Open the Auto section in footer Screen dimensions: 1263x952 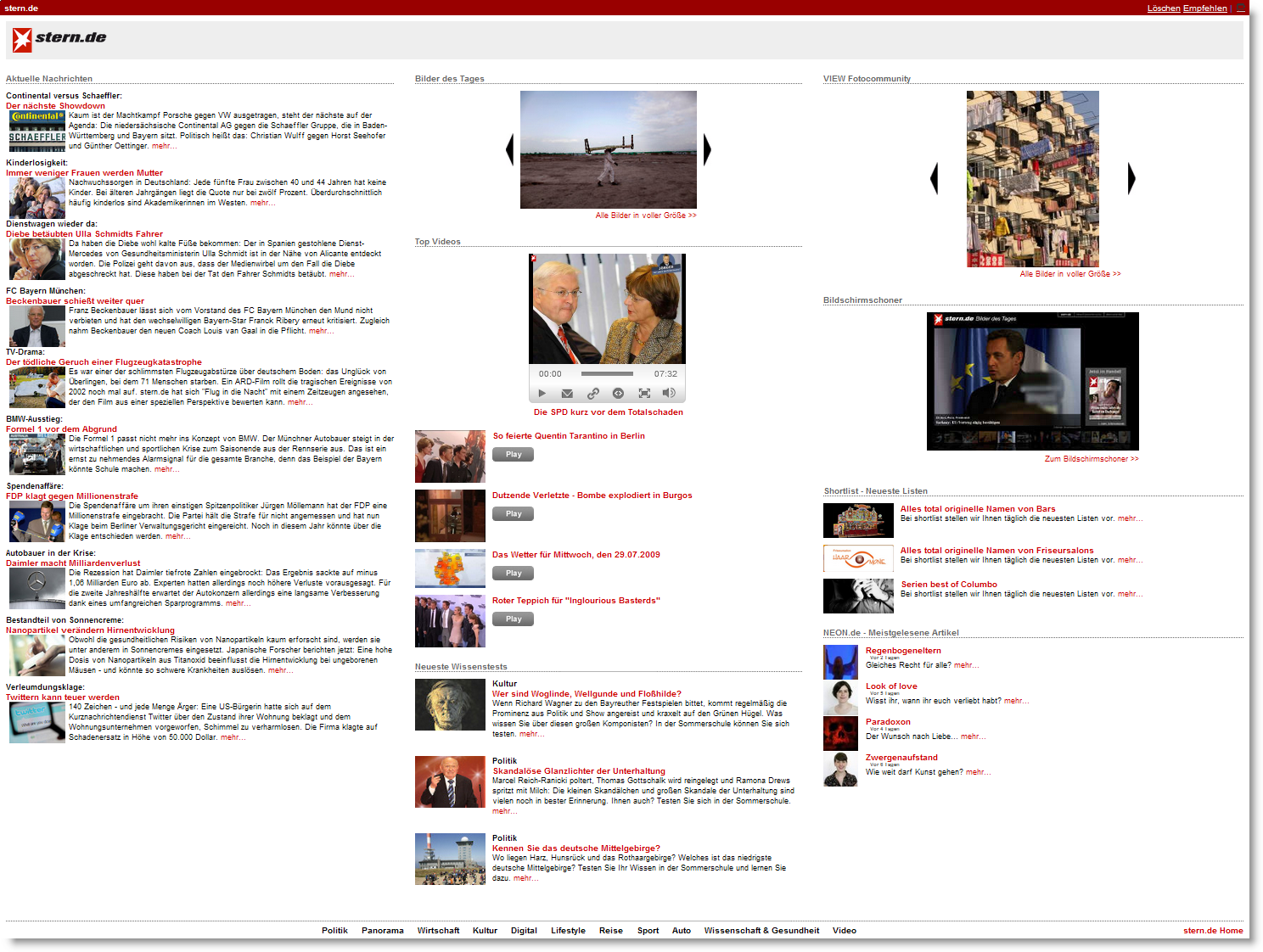(x=682, y=931)
